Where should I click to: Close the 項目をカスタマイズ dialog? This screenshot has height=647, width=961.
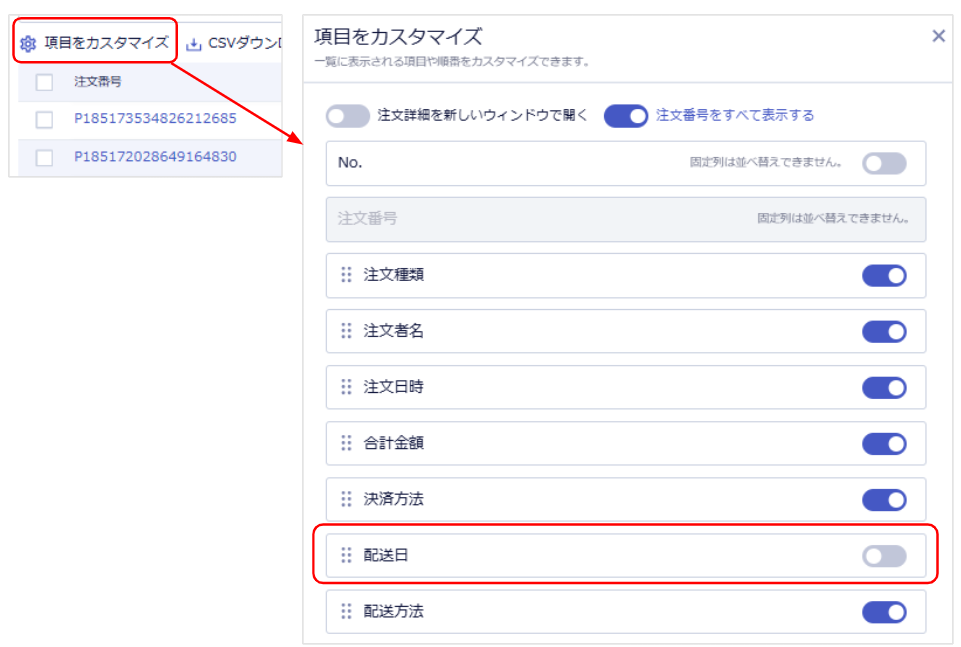tap(938, 36)
